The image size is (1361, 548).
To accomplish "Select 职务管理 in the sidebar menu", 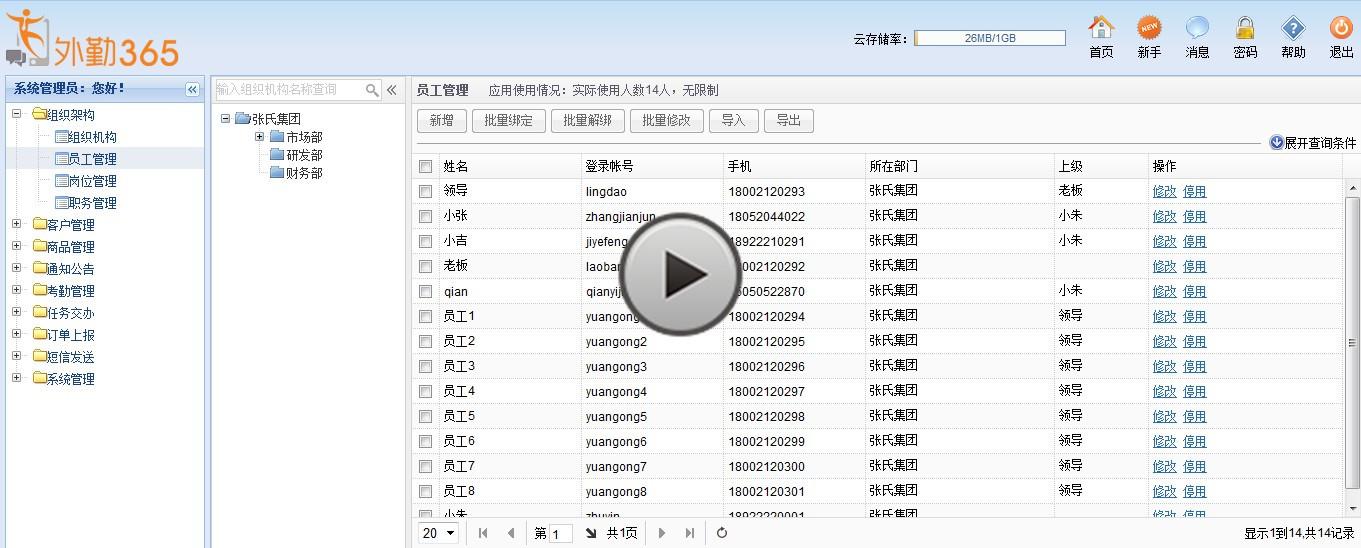I will click(x=92, y=203).
